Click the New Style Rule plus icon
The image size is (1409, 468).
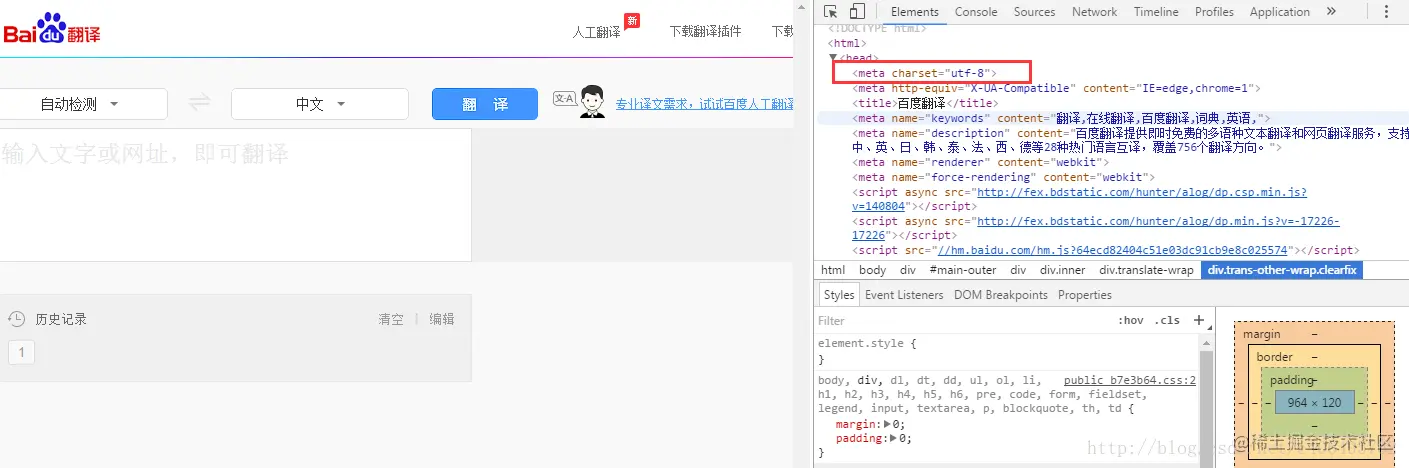[1199, 320]
